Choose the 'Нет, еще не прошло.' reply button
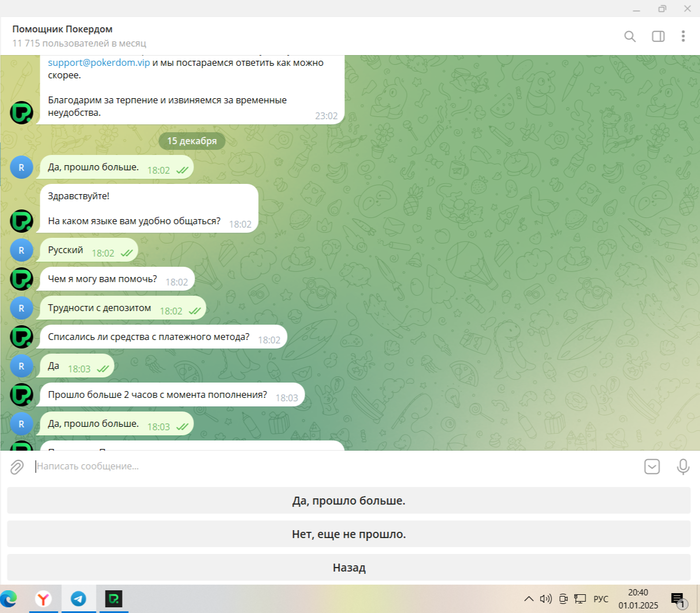This screenshot has width=700, height=613. pos(349,534)
